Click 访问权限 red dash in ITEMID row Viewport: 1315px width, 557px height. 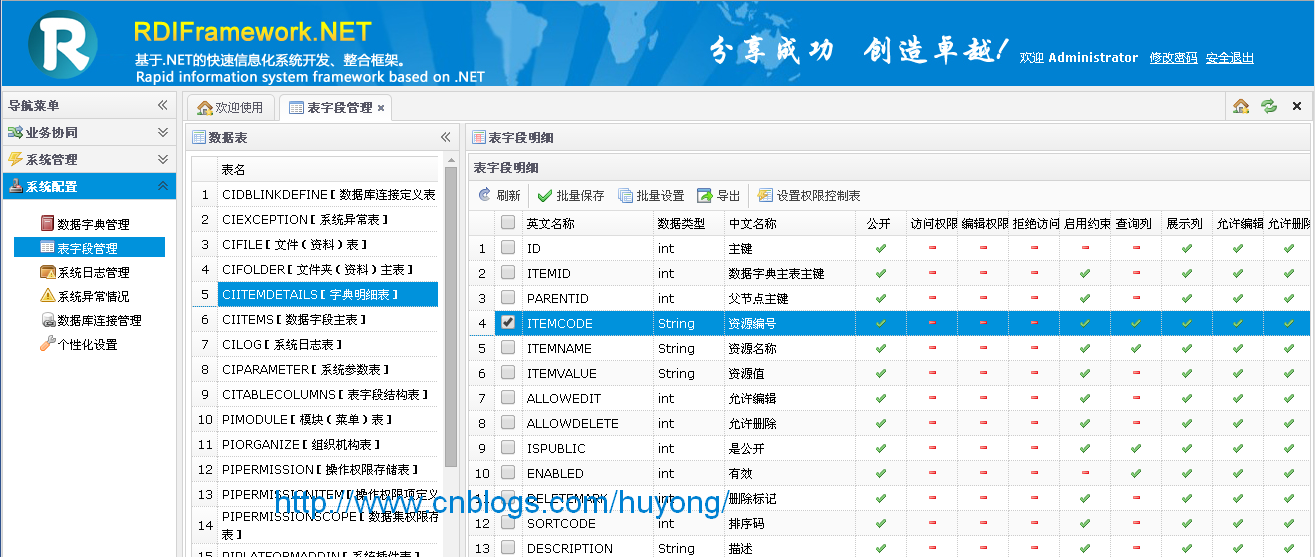tap(932, 273)
